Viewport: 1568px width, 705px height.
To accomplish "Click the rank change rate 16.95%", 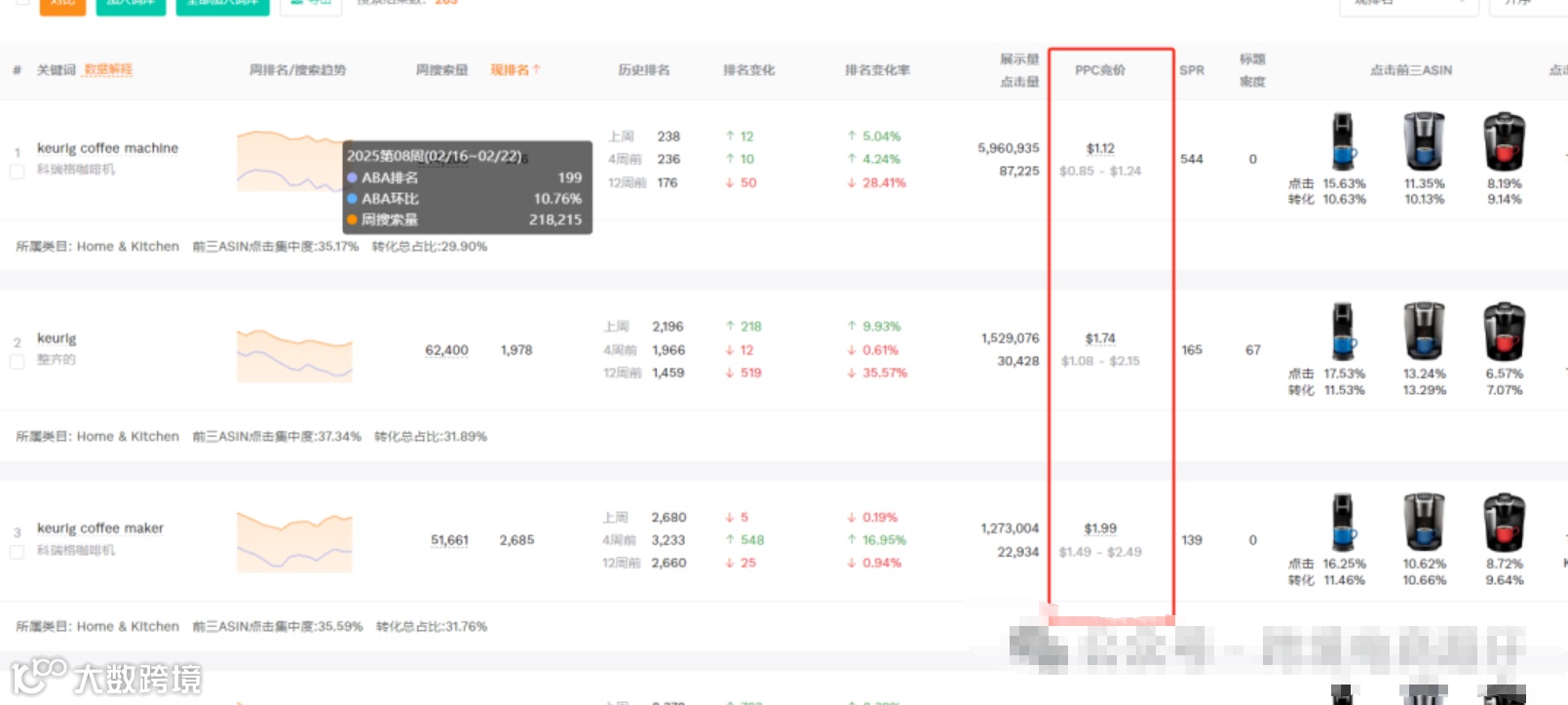I will [x=884, y=540].
